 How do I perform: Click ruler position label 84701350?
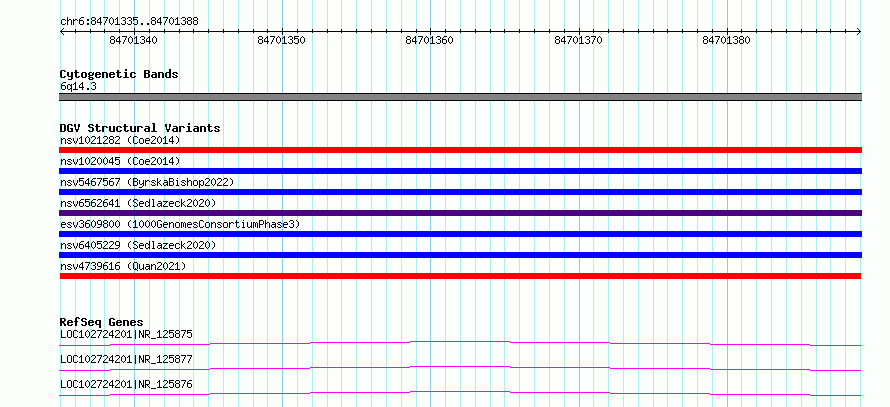point(282,40)
